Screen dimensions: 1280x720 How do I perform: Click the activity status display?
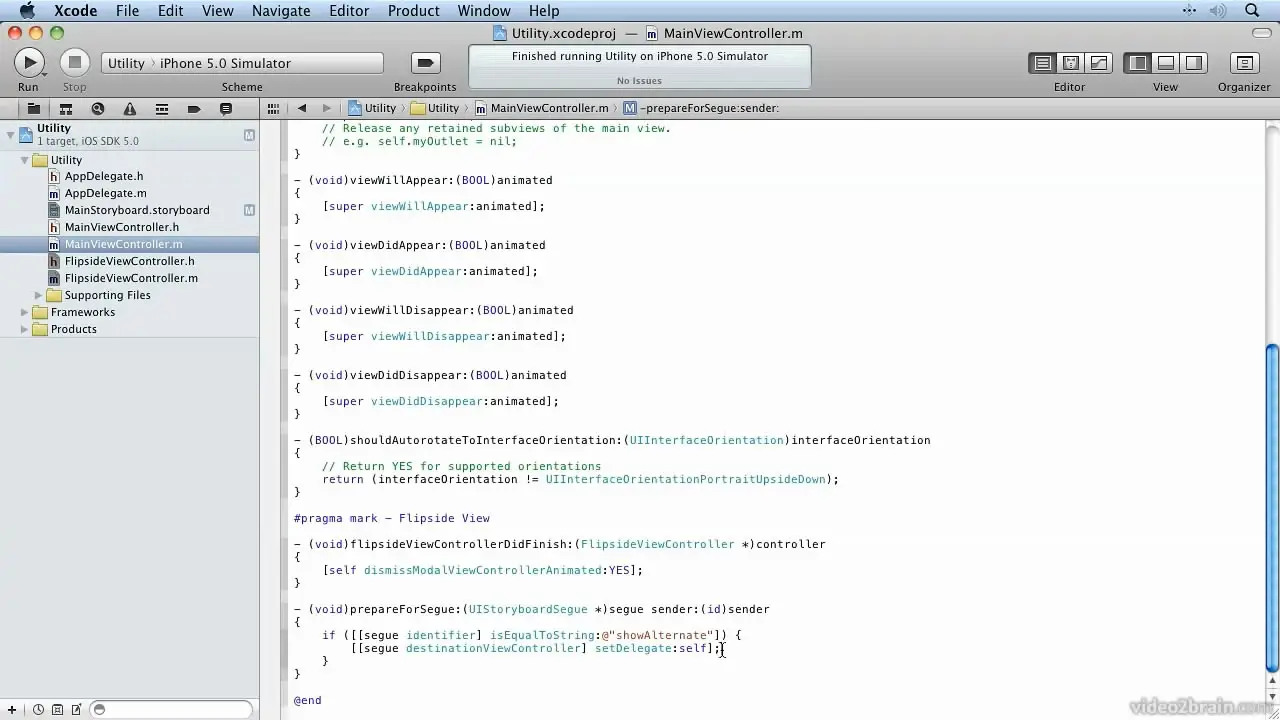[640, 67]
